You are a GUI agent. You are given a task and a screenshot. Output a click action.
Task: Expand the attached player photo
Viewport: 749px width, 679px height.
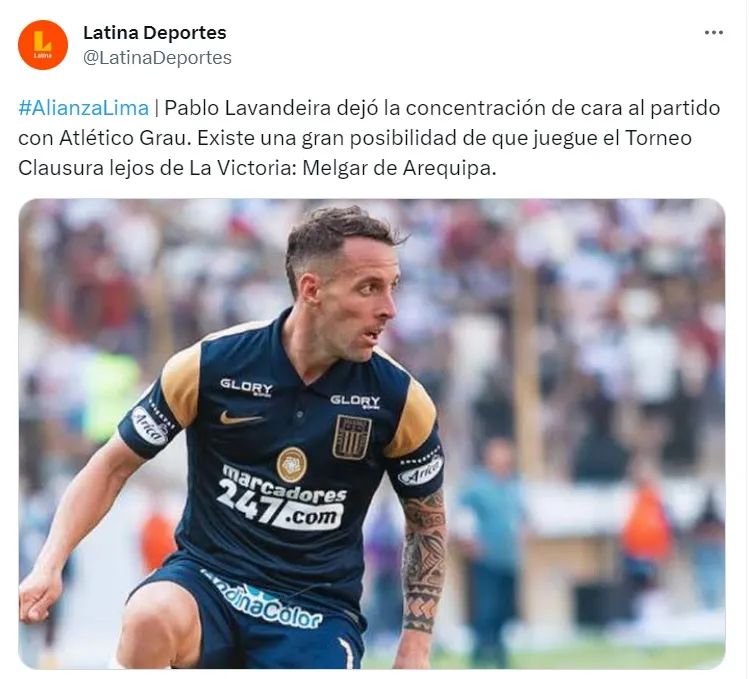[372, 433]
